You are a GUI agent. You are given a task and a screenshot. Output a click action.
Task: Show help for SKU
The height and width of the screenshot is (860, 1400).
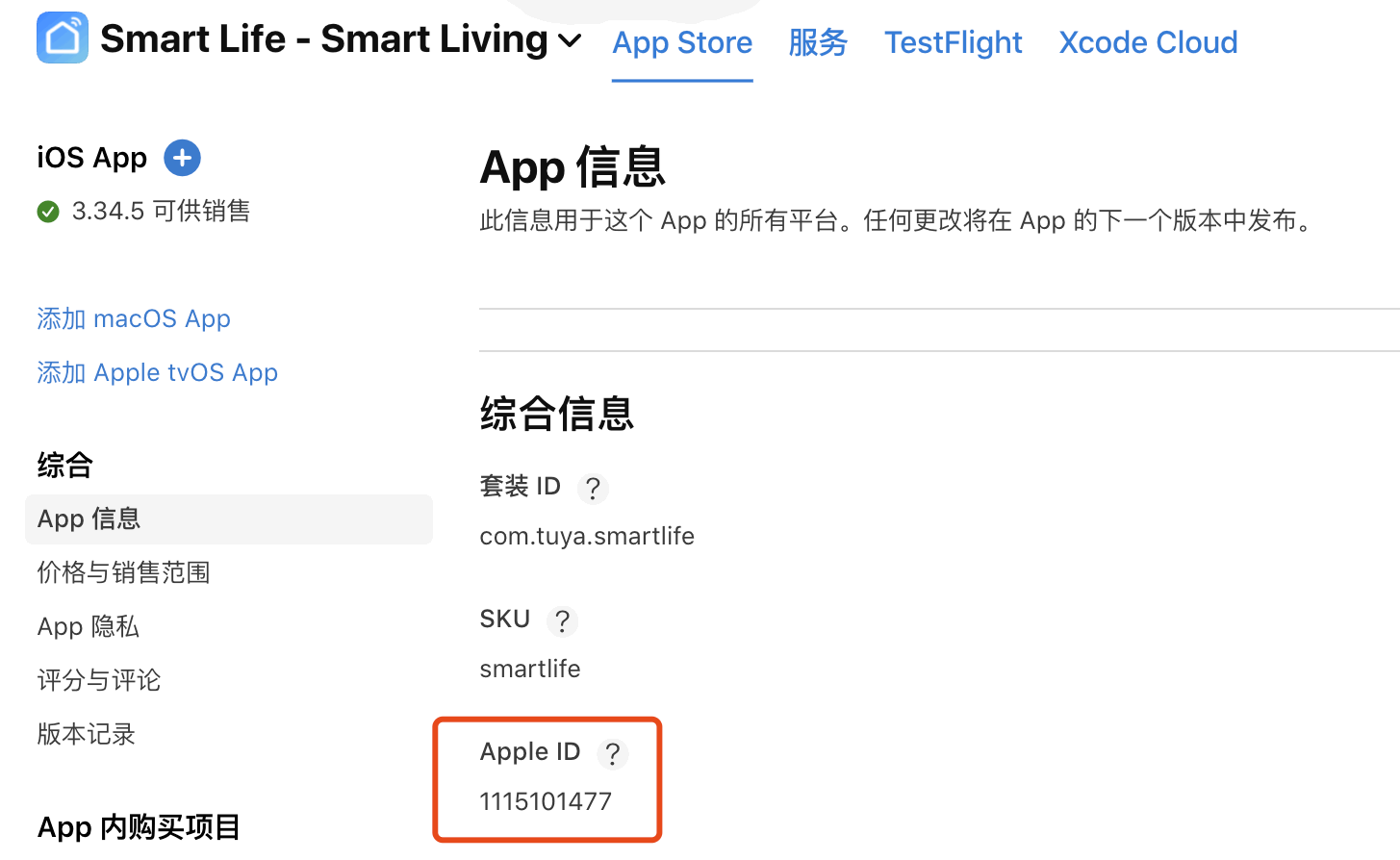pyautogui.click(x=562, y=621)
